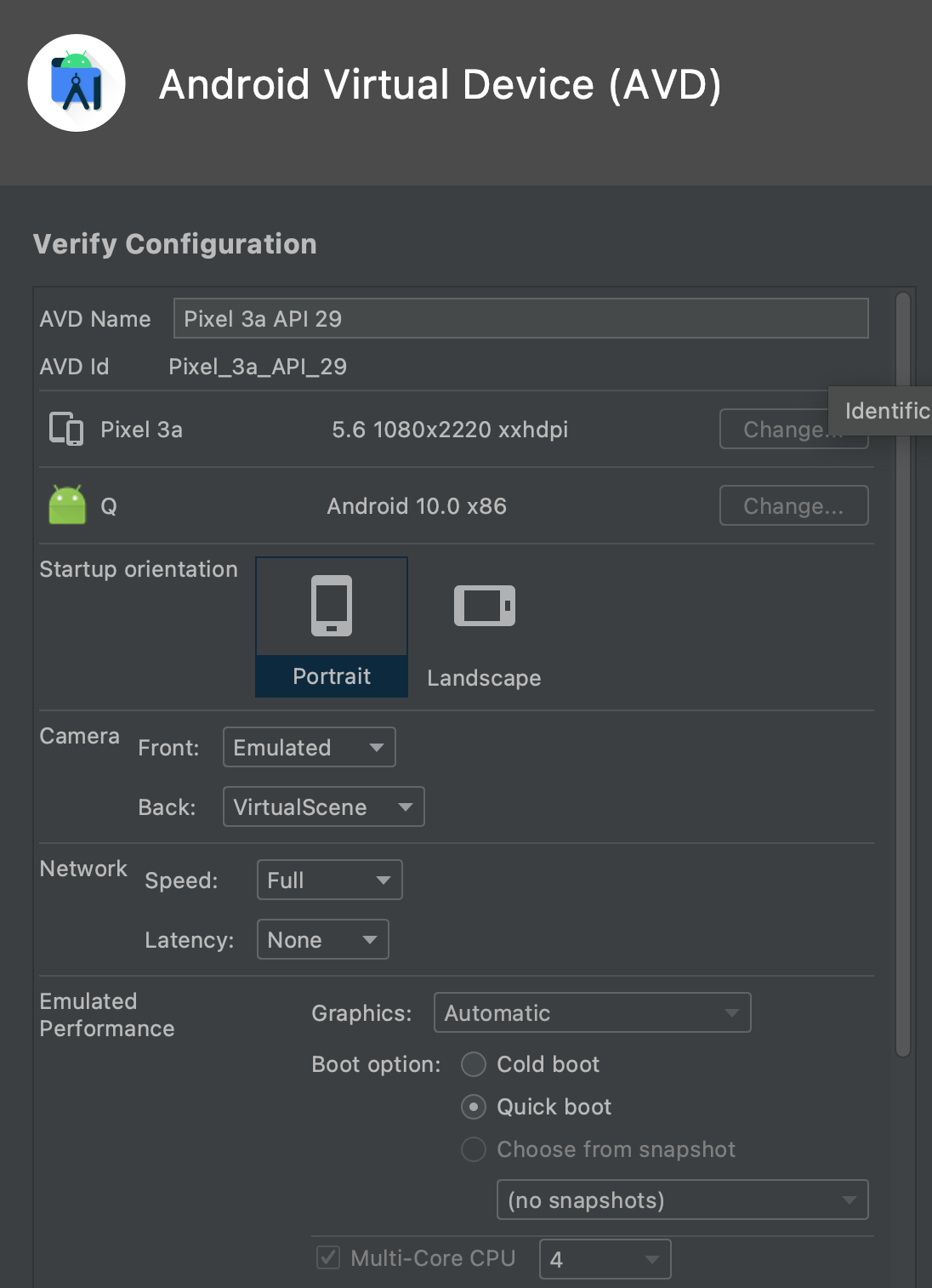Click the Android Studio logo icon

coord(77,83)
